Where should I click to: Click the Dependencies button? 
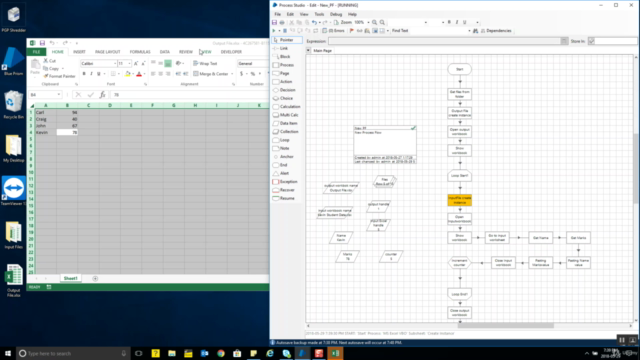click(496, 31)
